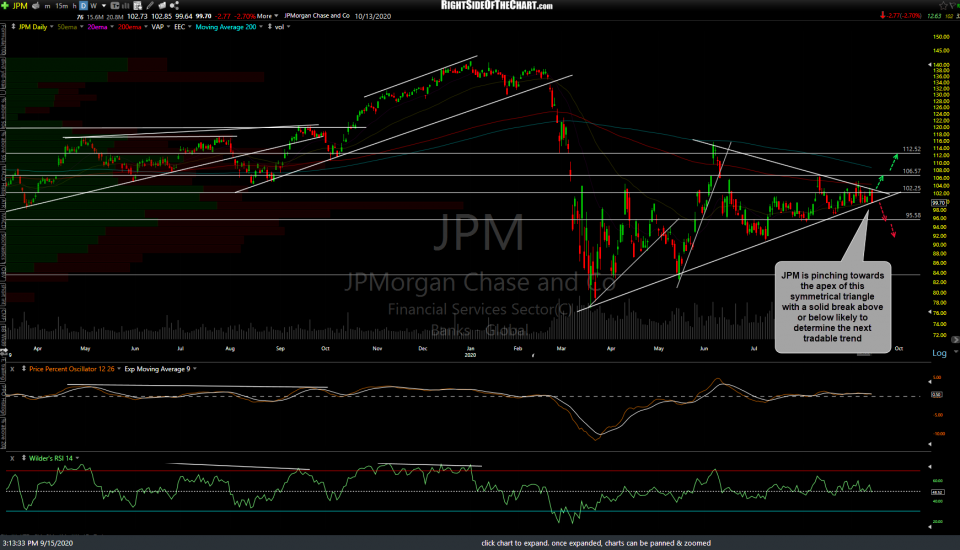Open the timeframe dropdown arrow after W

102,6
